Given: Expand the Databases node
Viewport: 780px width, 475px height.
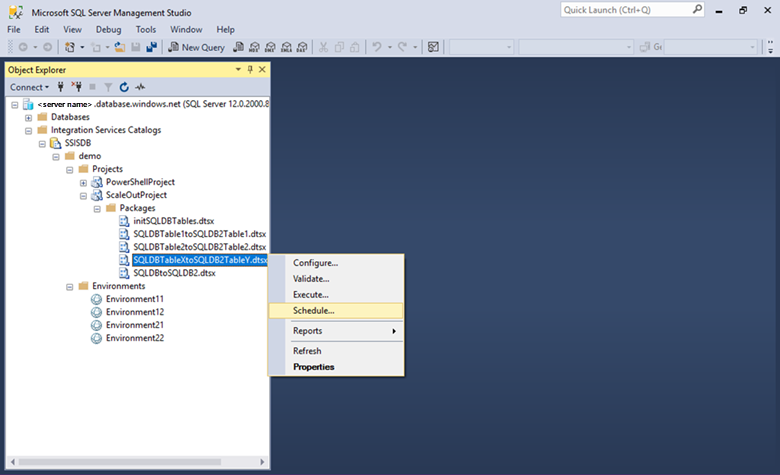Looking at the screenshot, I should 28,117.
